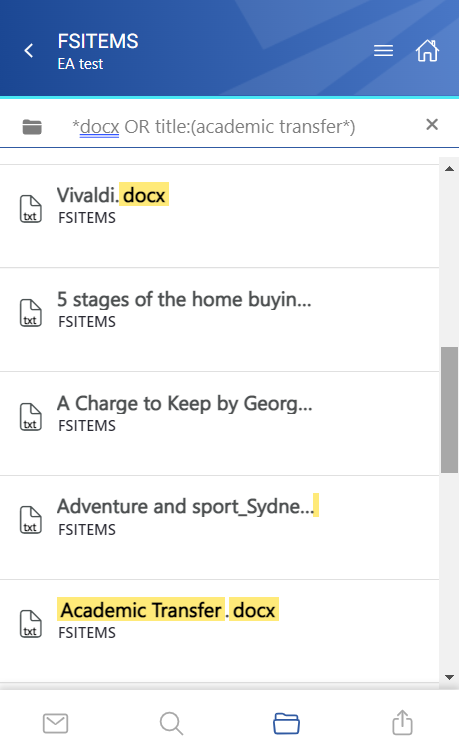
Task: Click file icon beside A Charge to Keep
Action: coord(31,416)
